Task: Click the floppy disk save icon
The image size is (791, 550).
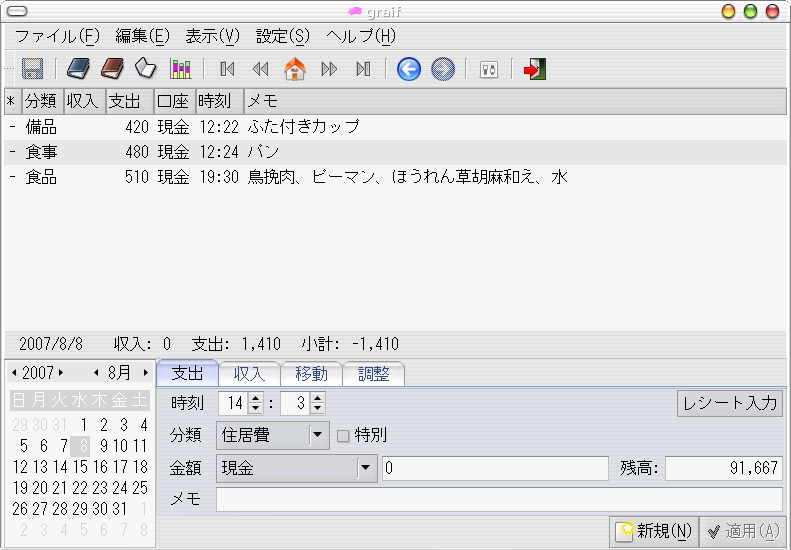Action: tap(32, 69)
